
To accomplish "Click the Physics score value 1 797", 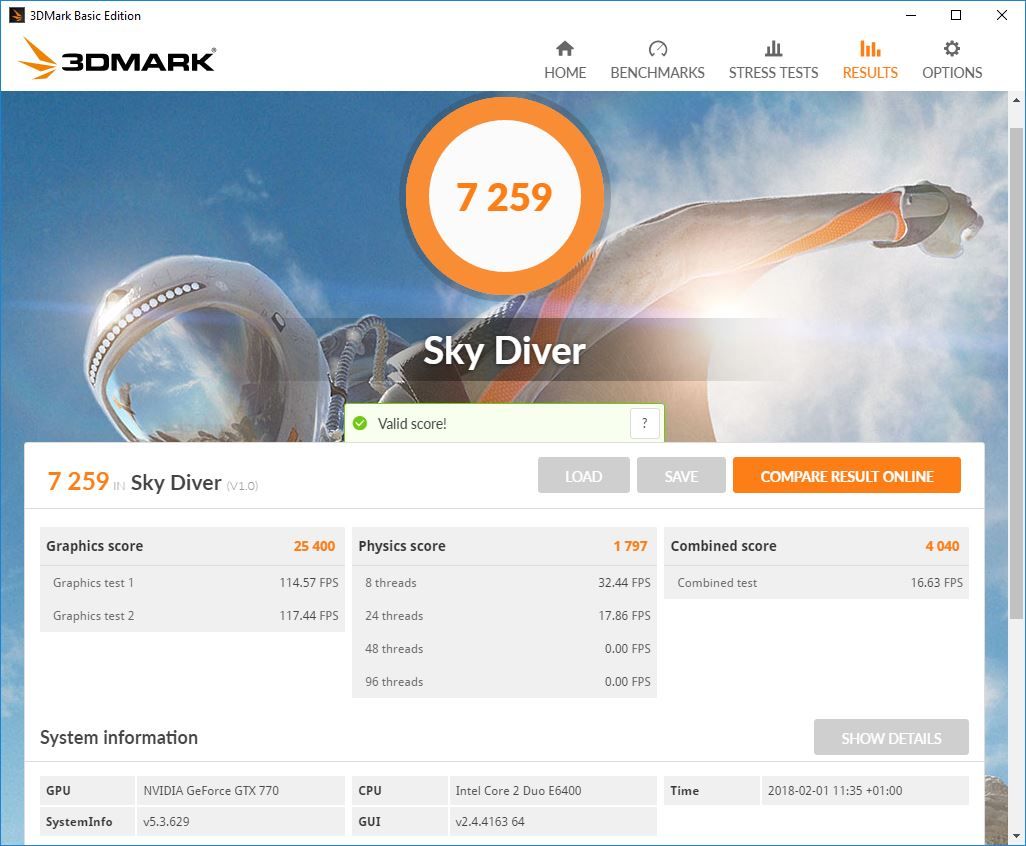I will (630, 546).
